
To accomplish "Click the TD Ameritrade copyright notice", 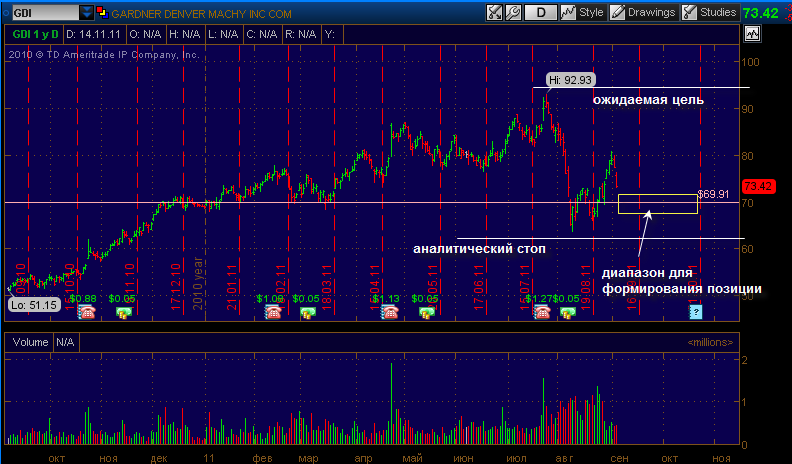I will pos(104,55).
